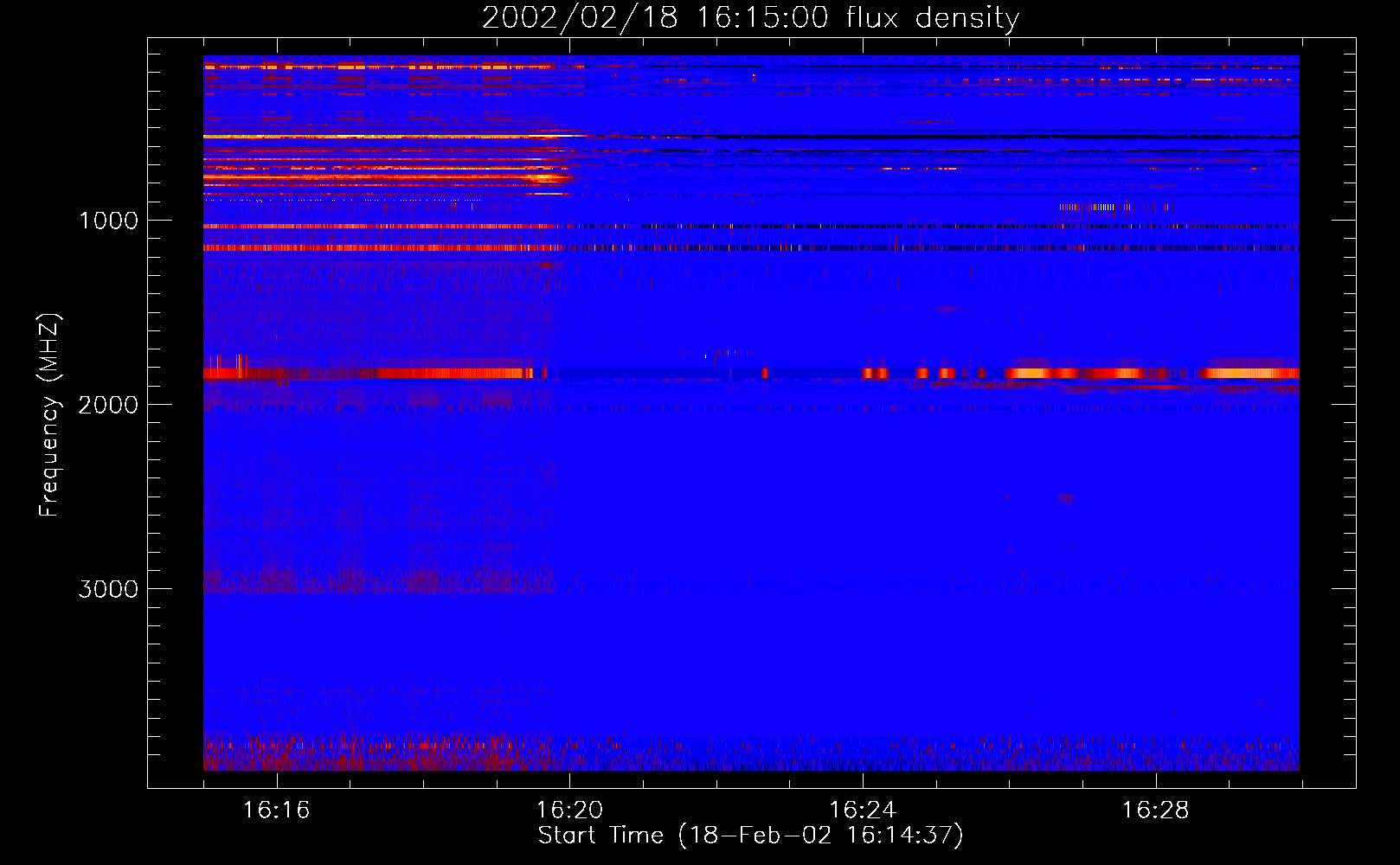Click the 16:20 time tick label

pyautogui.click(x=569, y=810)
